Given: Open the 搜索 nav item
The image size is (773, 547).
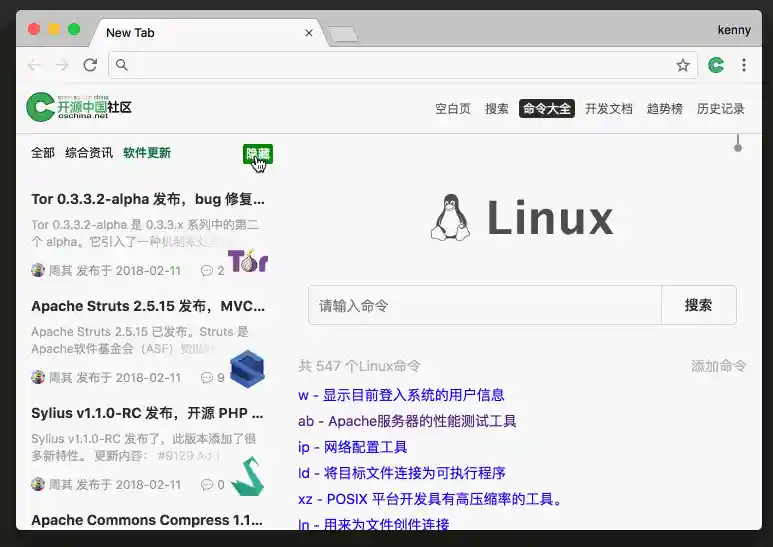Looking at the screenshot, I should tap(496, 108).
